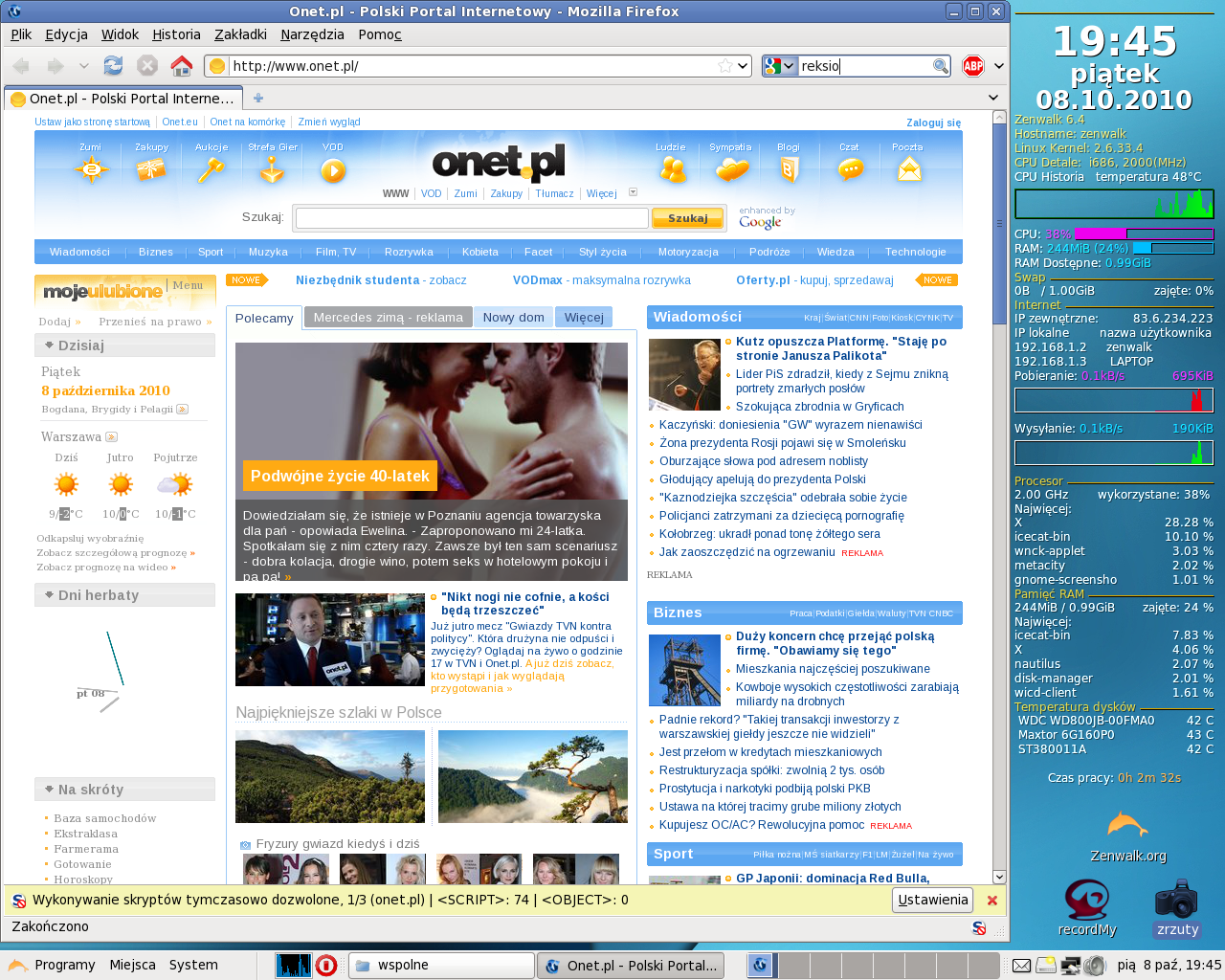The height and width of the screenshot is (980, 1225).
Task: Close the NoScript notification bar
Action: tap(992, 901)
